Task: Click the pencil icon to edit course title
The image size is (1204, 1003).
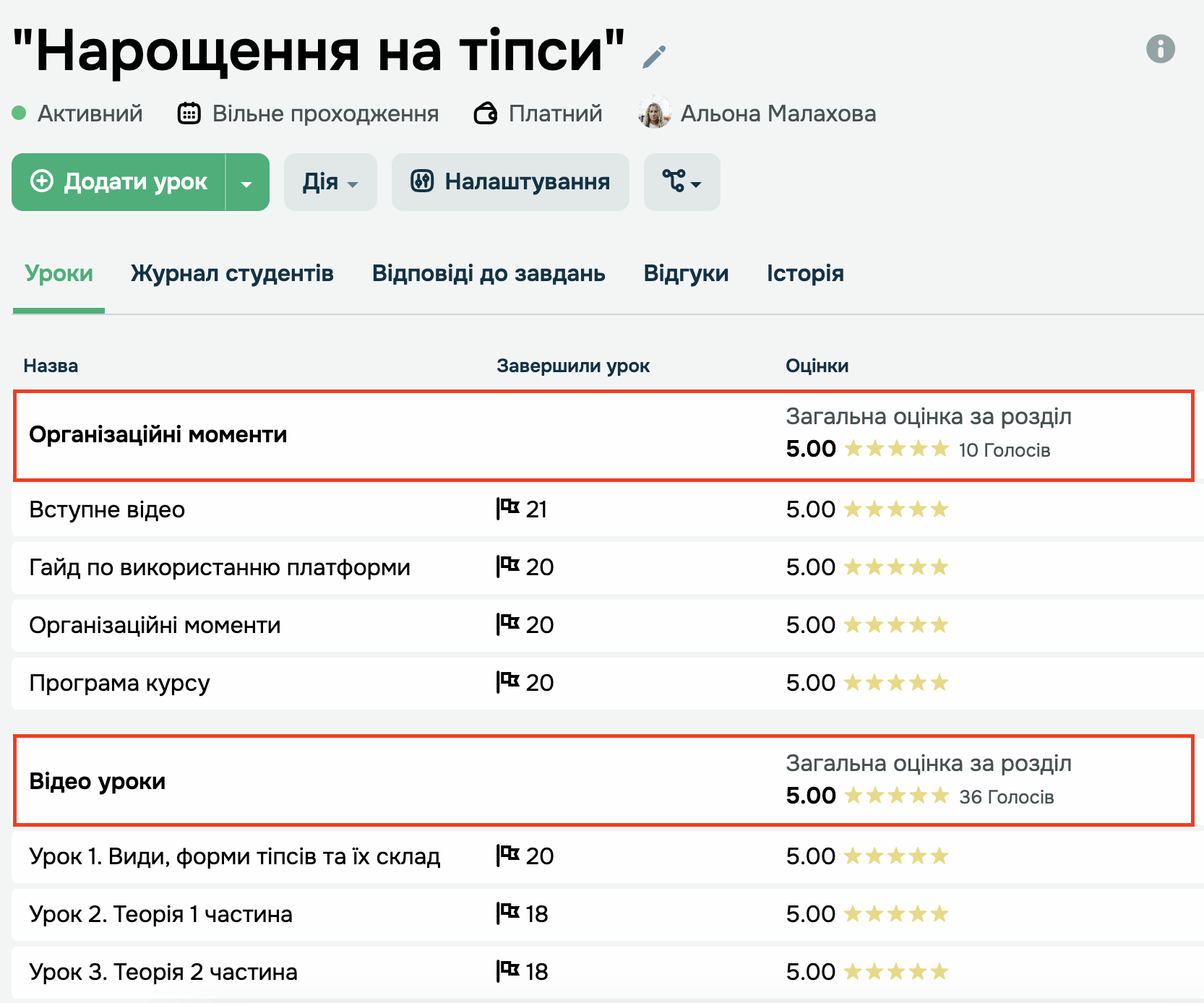Action: [x=654, y=56]
